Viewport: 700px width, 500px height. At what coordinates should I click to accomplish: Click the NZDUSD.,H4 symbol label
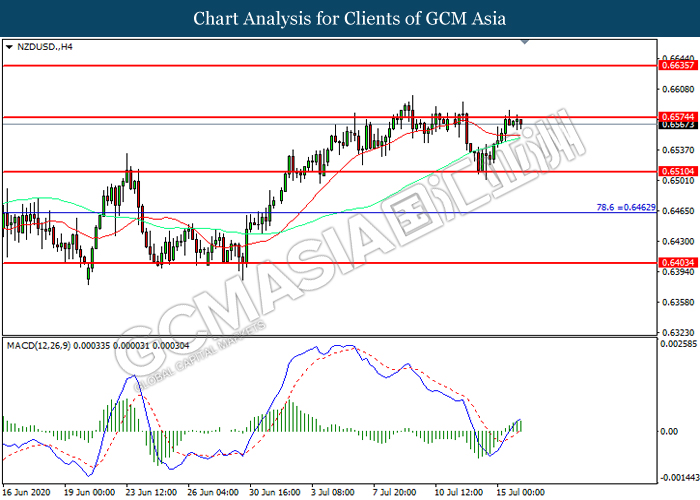tap(45, 47)
